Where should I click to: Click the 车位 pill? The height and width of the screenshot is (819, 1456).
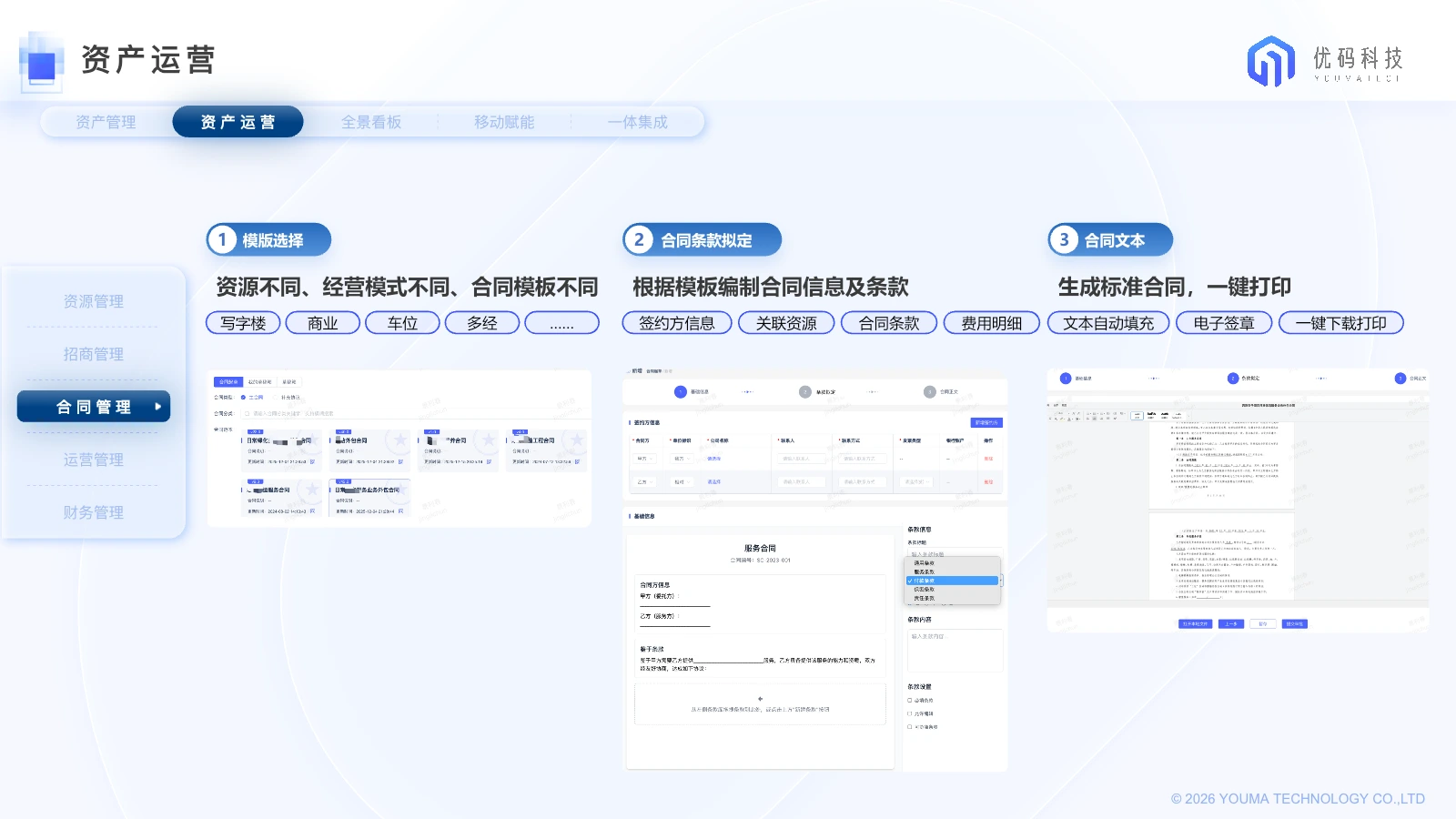[402, 323]
